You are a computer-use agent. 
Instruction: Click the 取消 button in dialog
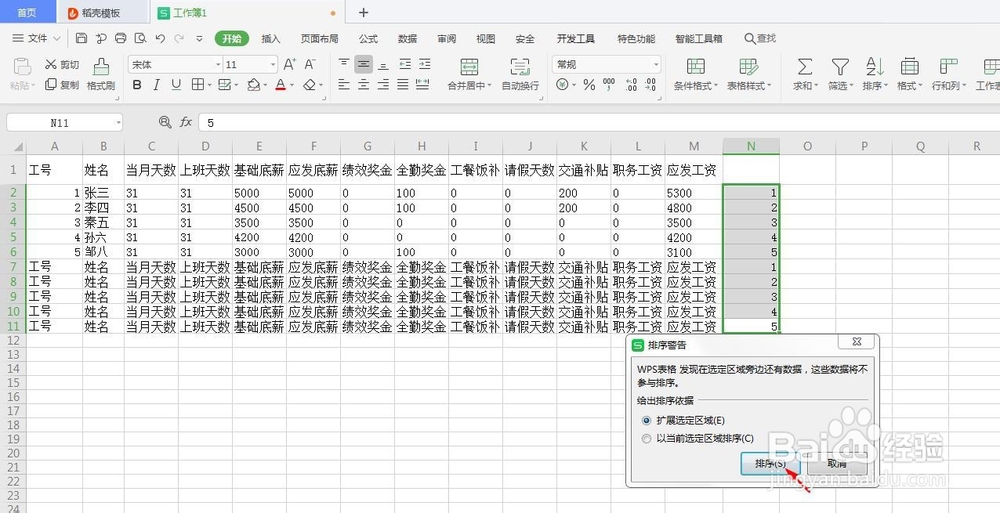[837, 464]
